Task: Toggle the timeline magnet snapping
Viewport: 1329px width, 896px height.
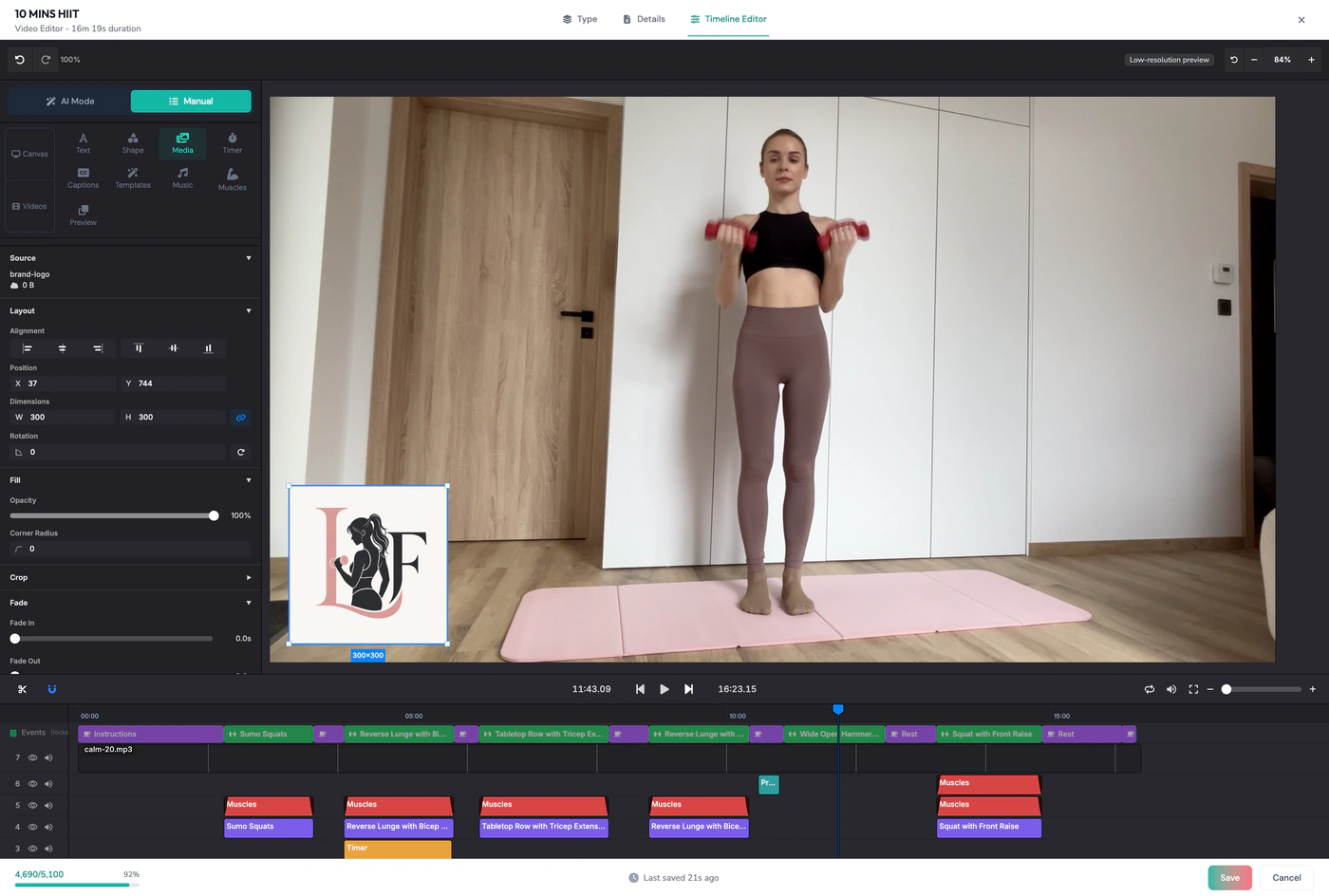Action: (52, 689)
